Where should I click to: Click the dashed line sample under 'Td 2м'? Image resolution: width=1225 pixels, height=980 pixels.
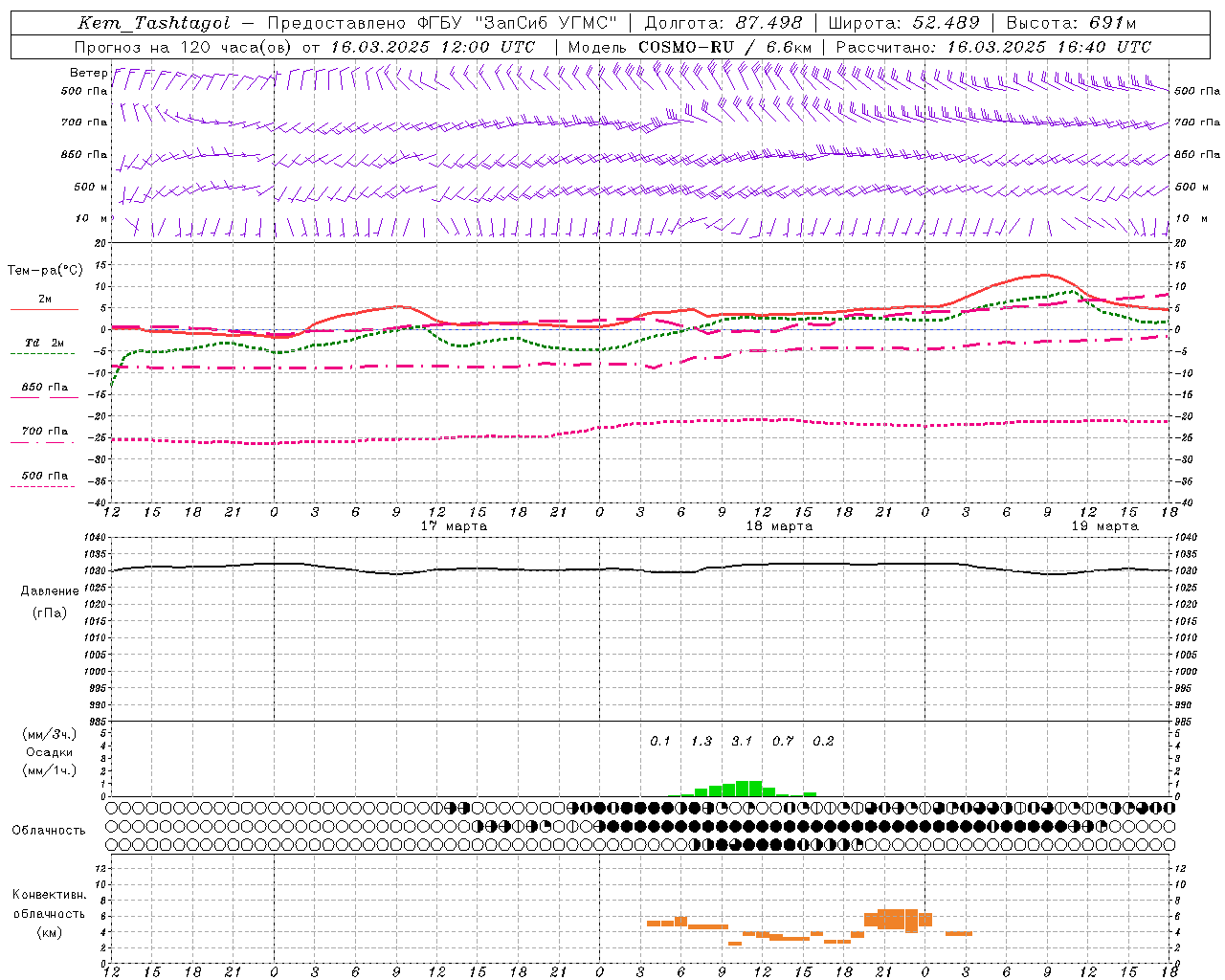point(42,353)
